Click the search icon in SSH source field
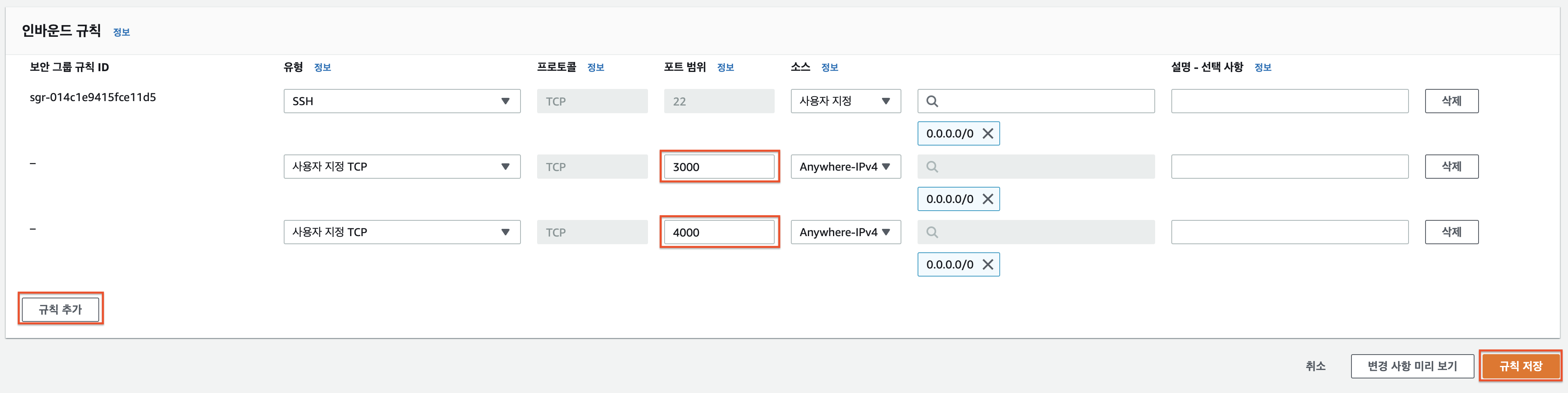Screen dimensions: 1568x393 coord(932,101)
